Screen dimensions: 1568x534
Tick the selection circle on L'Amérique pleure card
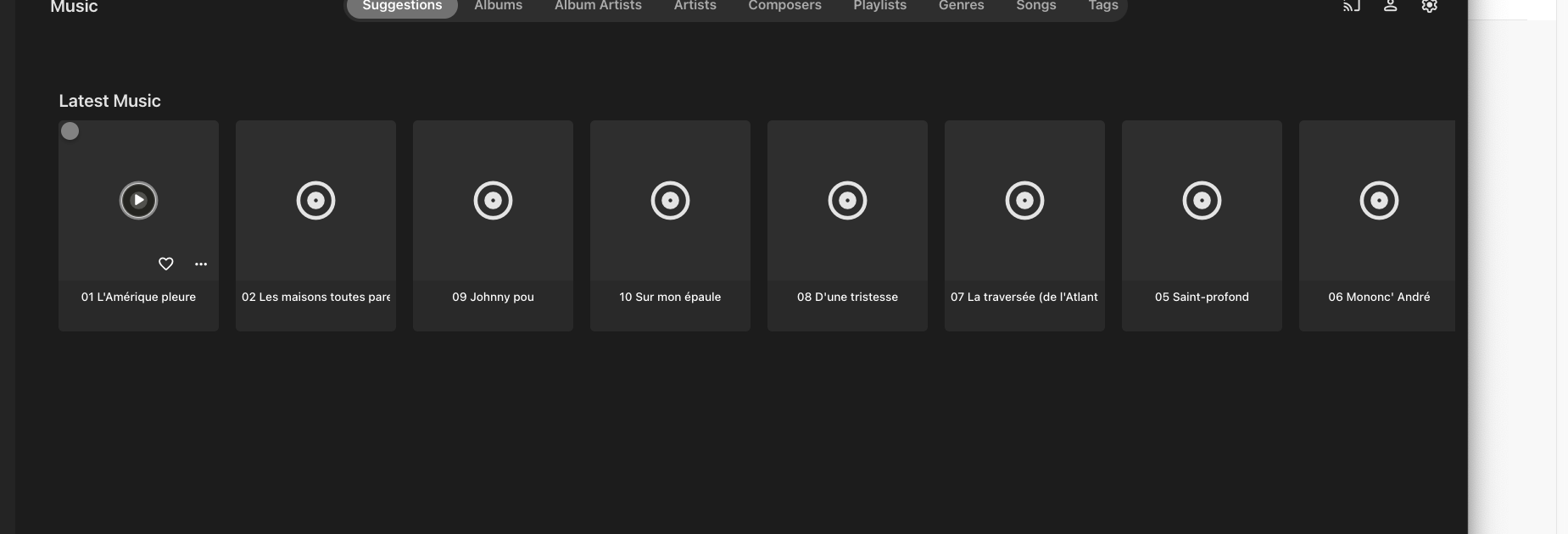click(70, 131)
